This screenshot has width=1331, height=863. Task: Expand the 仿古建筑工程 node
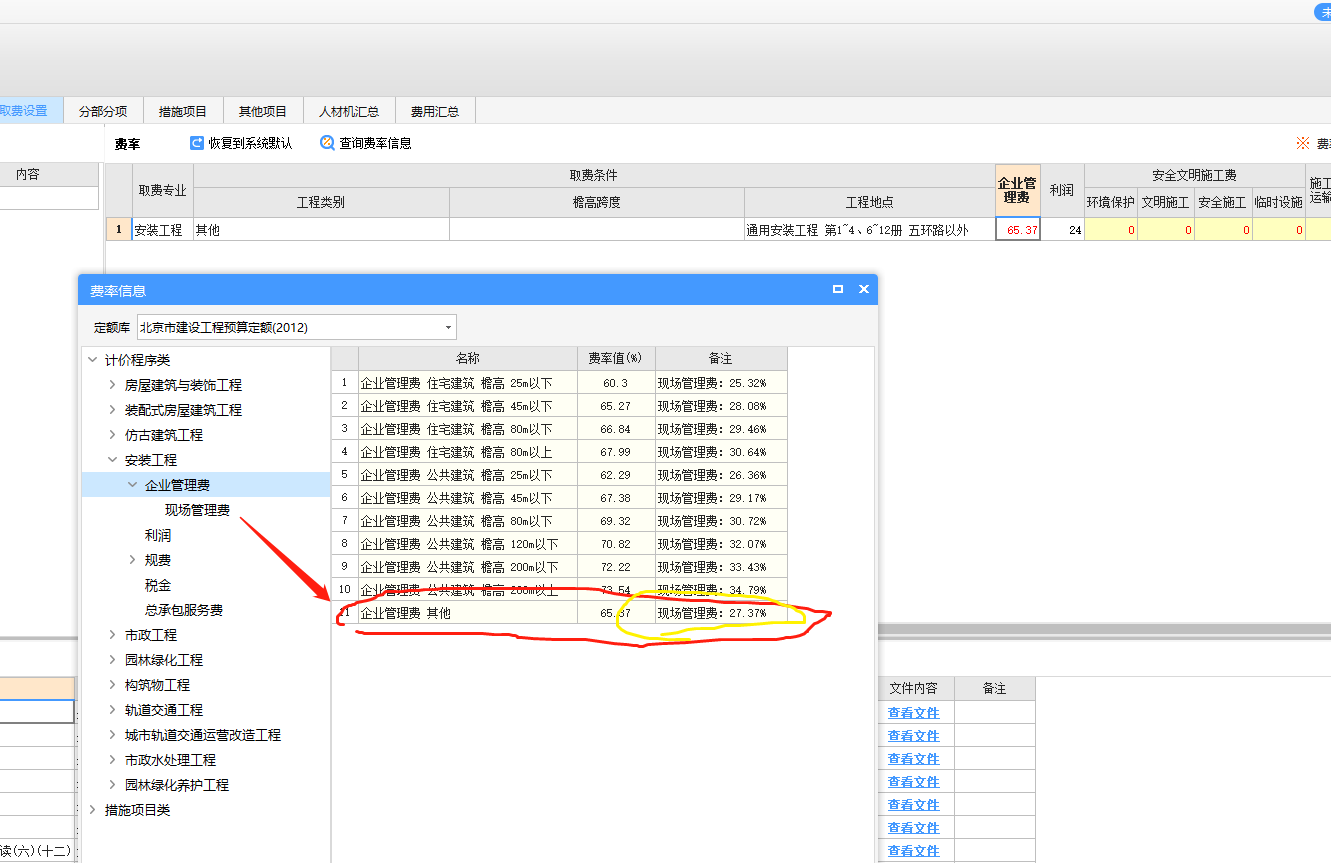click(112, 435)
